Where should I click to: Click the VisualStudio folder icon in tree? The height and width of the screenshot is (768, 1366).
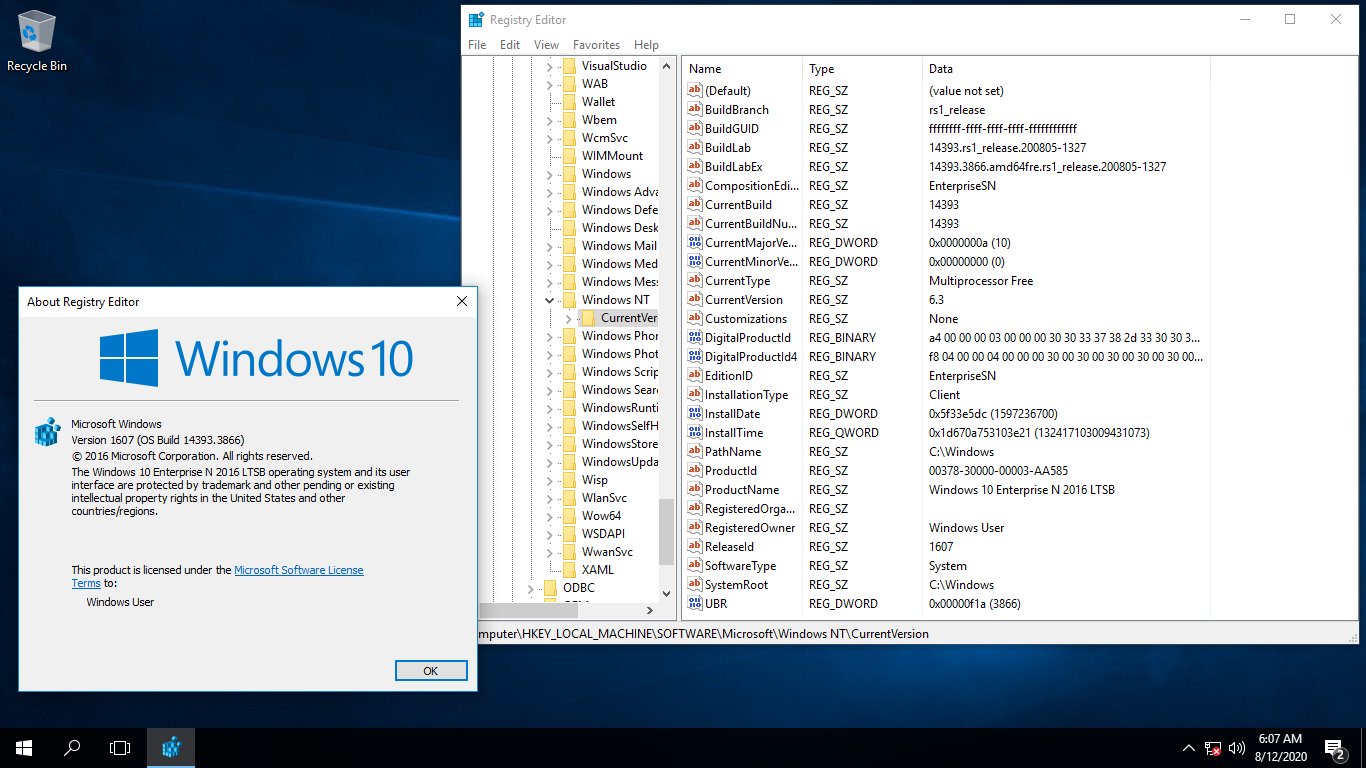(569, 66)
